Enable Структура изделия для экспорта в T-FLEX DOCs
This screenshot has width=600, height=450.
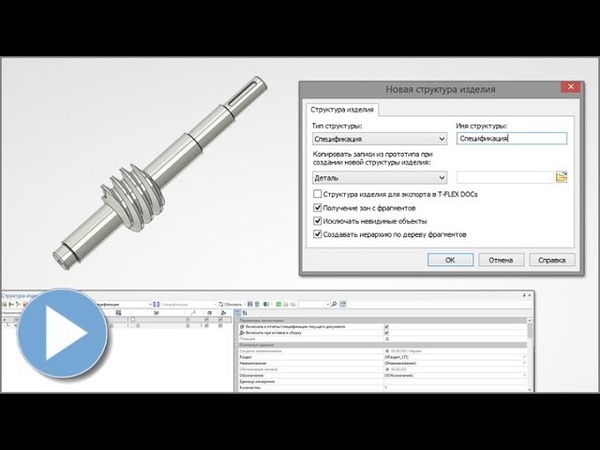click(x=317, y=194)
